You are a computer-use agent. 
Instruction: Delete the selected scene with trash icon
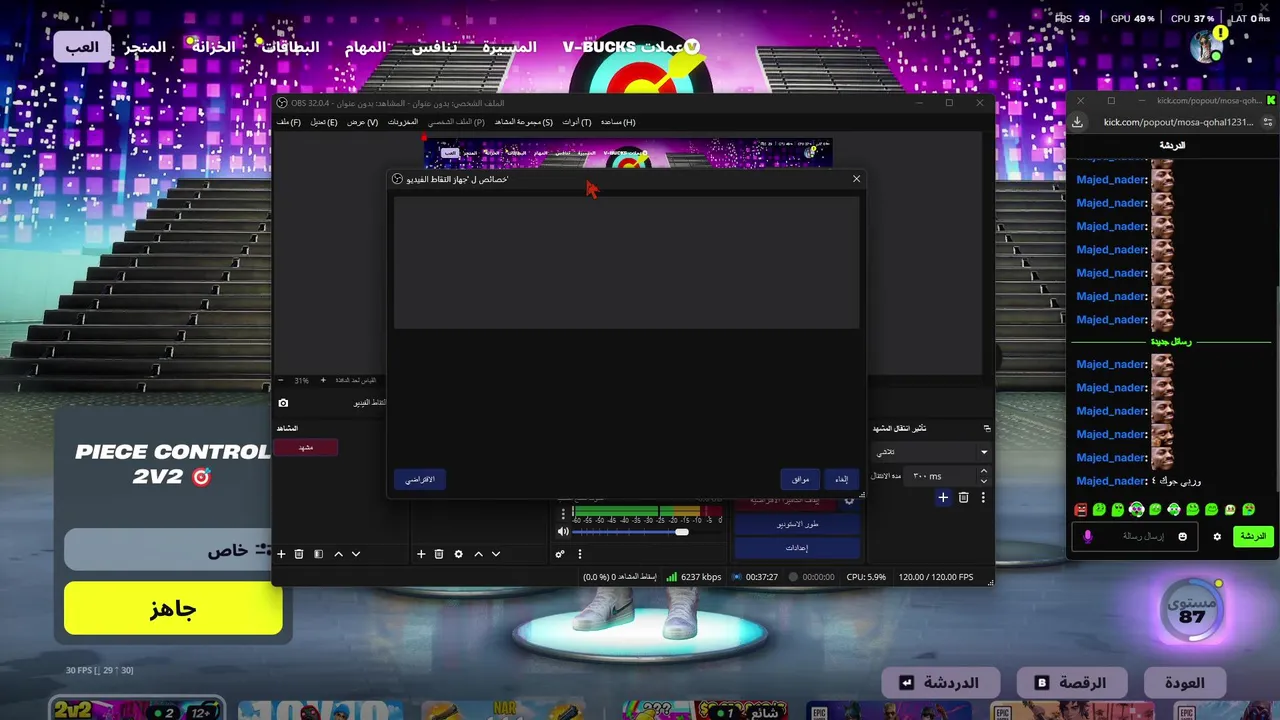tap(298, 554)
